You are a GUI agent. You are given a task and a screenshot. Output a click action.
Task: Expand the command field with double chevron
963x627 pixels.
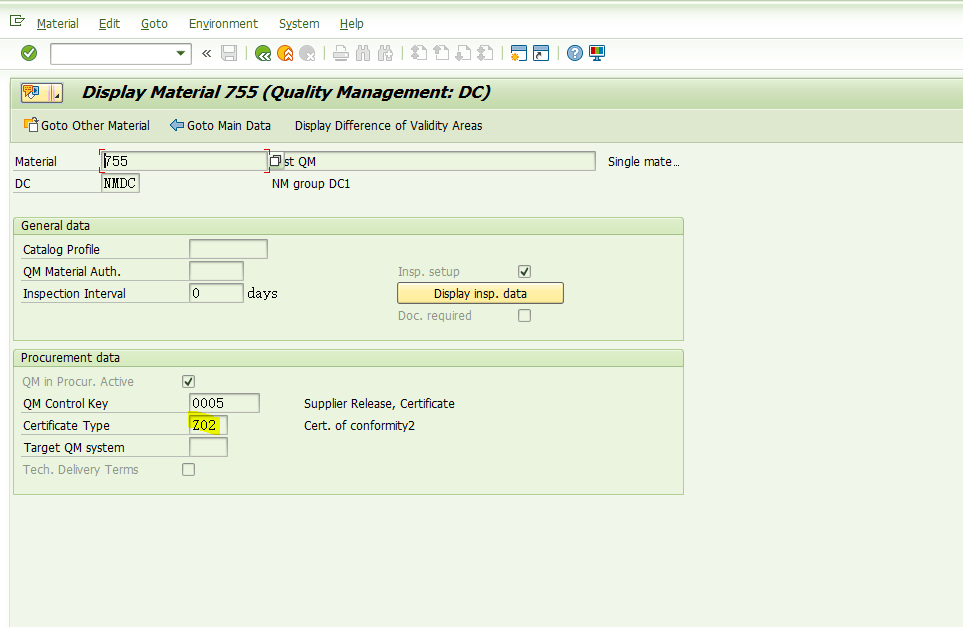206,54
